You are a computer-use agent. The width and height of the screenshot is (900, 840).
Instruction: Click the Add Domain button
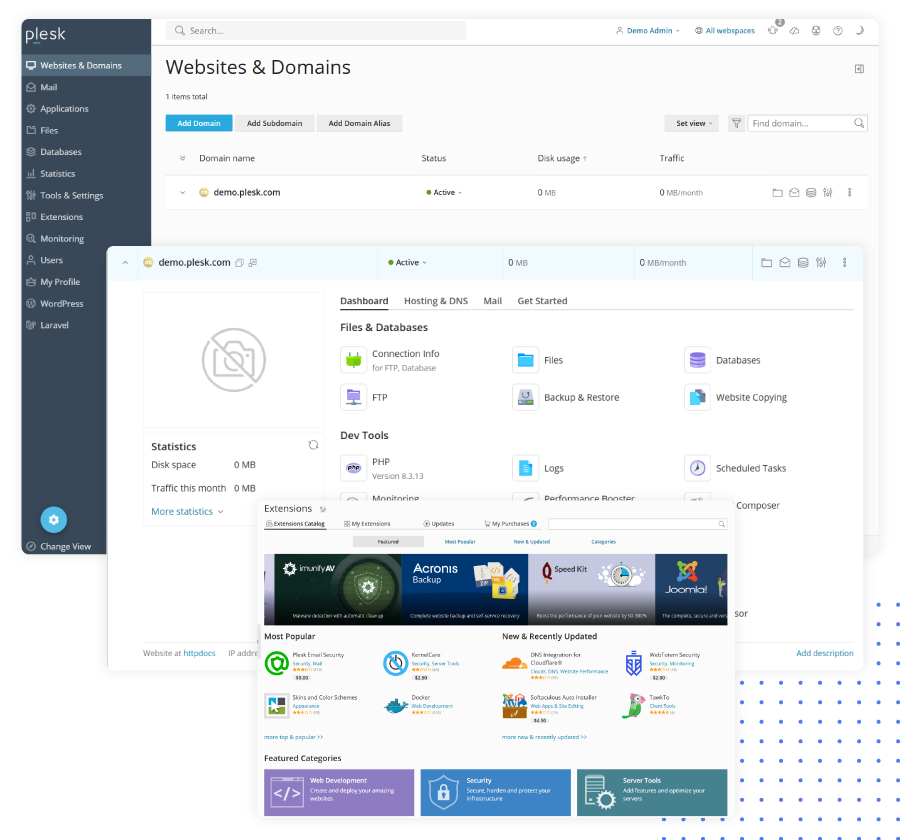(x=199, y=123)
